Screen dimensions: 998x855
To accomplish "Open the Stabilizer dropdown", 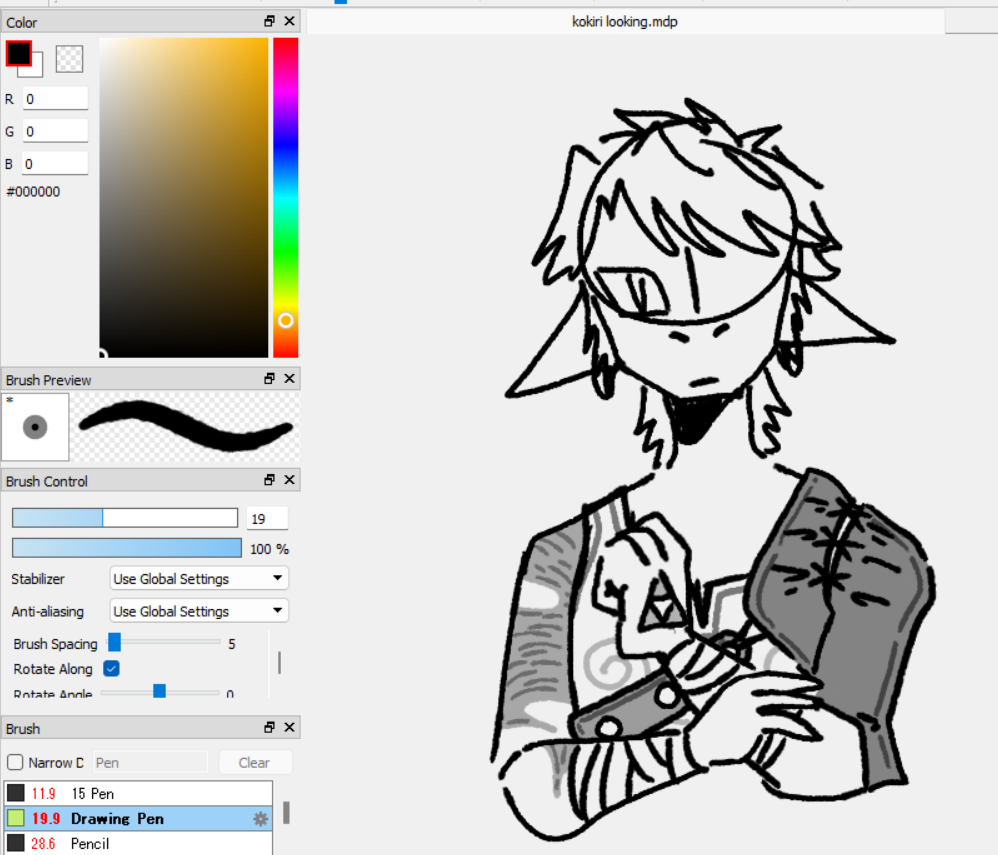I will [x=198, y=579].
